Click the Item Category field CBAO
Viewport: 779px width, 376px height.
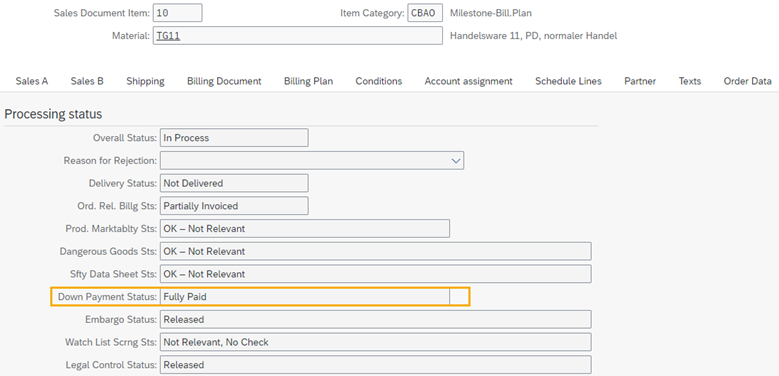click(x=425, y=13)
